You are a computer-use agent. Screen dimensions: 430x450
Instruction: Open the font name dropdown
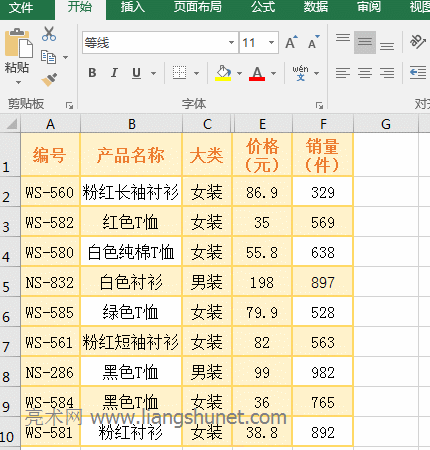tap(231, 42)
